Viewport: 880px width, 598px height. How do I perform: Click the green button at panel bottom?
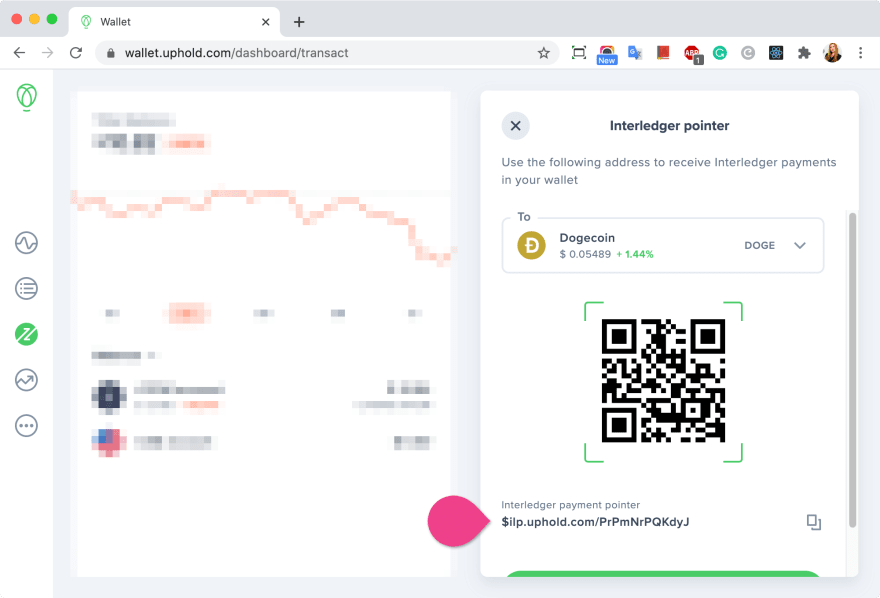(663, 573)
